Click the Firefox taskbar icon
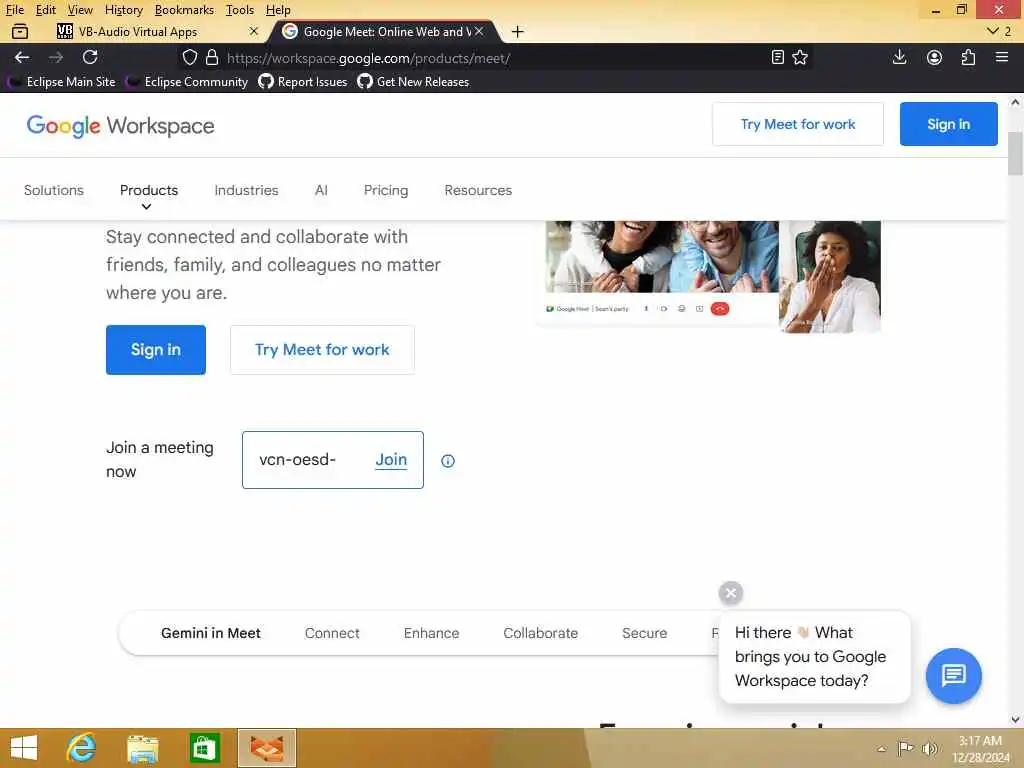1024x768 pixels. click(266, 748)
